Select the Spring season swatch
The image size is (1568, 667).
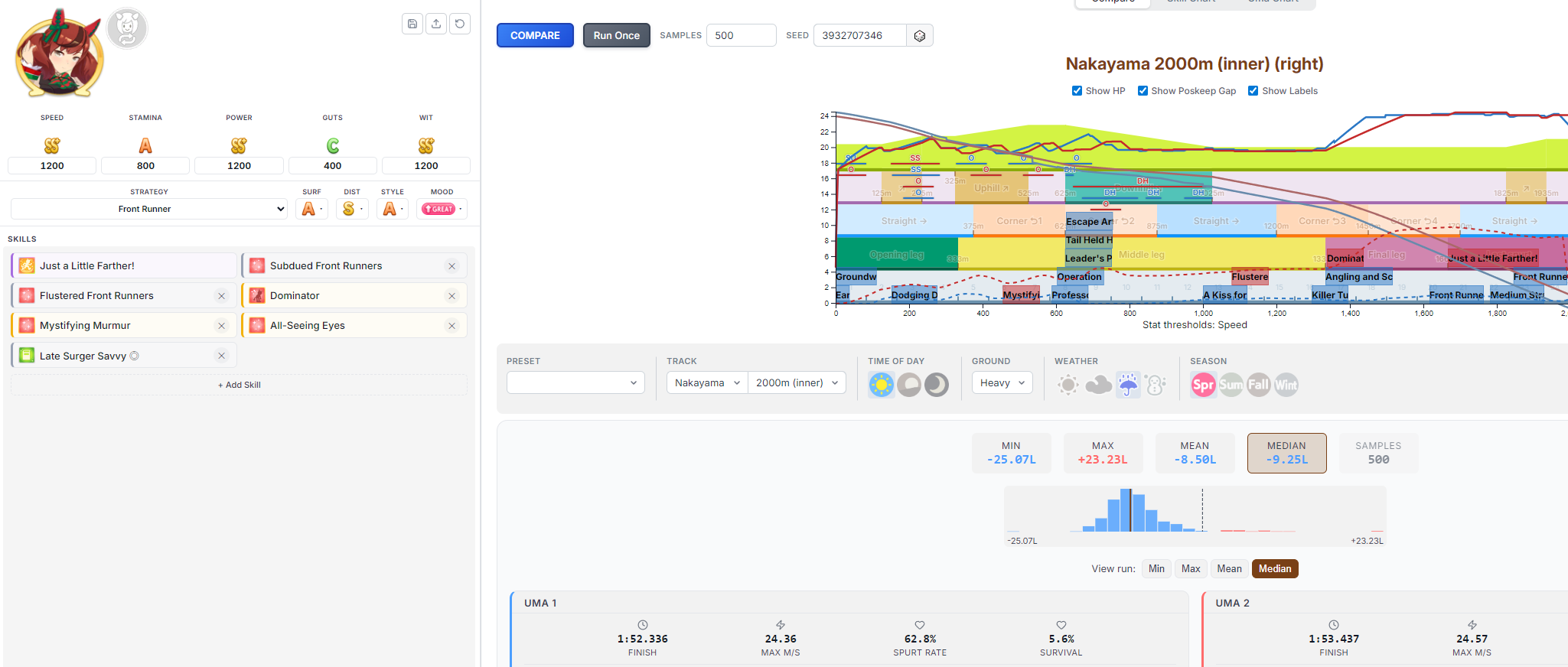pos(1203,385)
